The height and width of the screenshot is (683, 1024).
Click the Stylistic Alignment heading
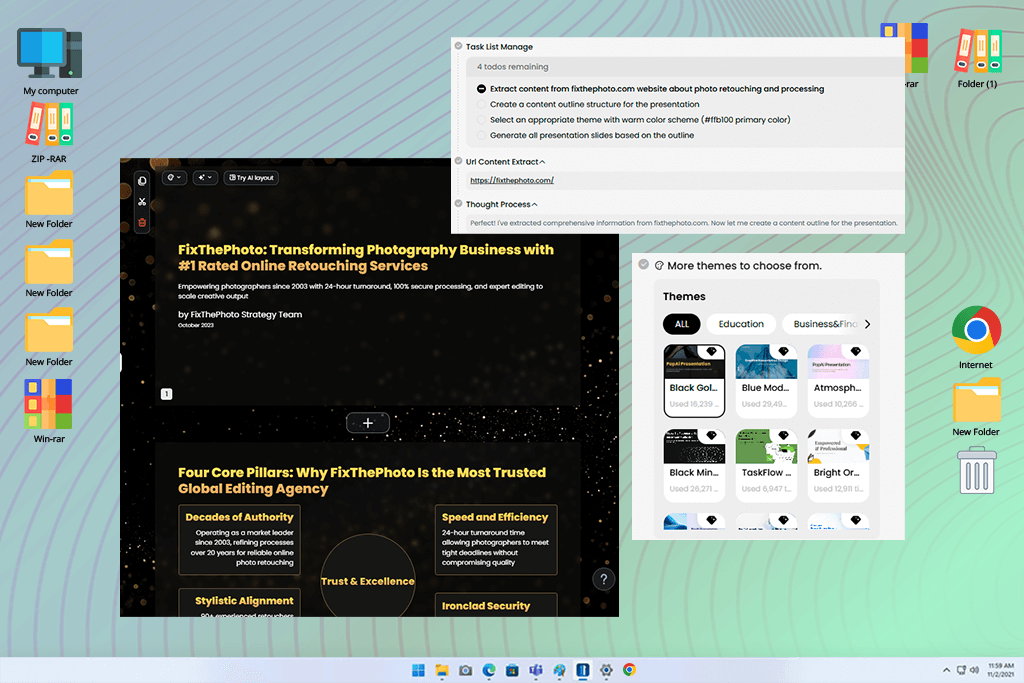(244, 601)
